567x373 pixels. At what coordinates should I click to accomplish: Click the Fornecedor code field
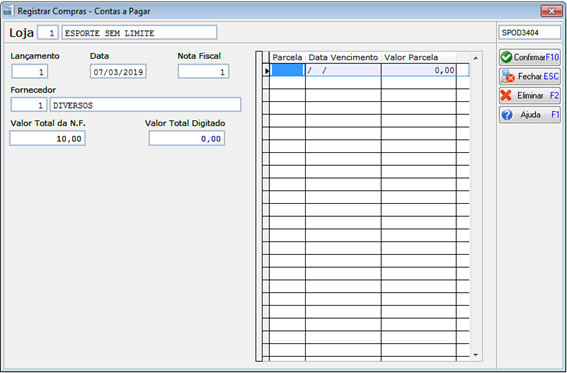29,105
